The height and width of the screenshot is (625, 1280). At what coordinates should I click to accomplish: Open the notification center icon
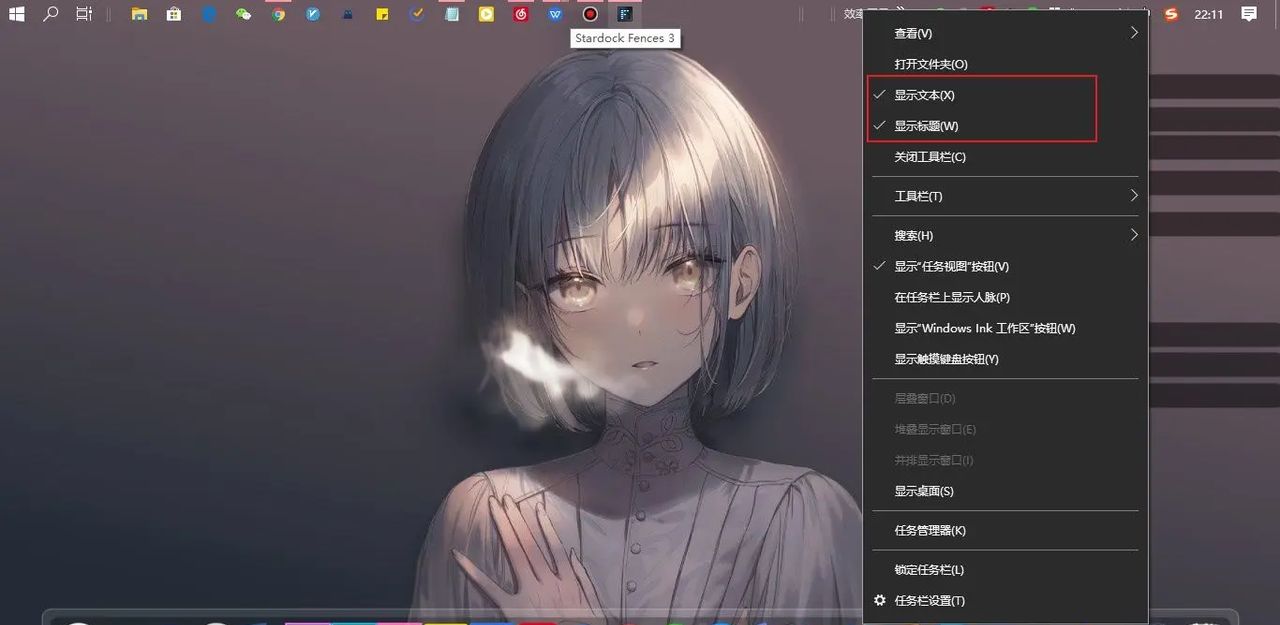(1249, 14)
